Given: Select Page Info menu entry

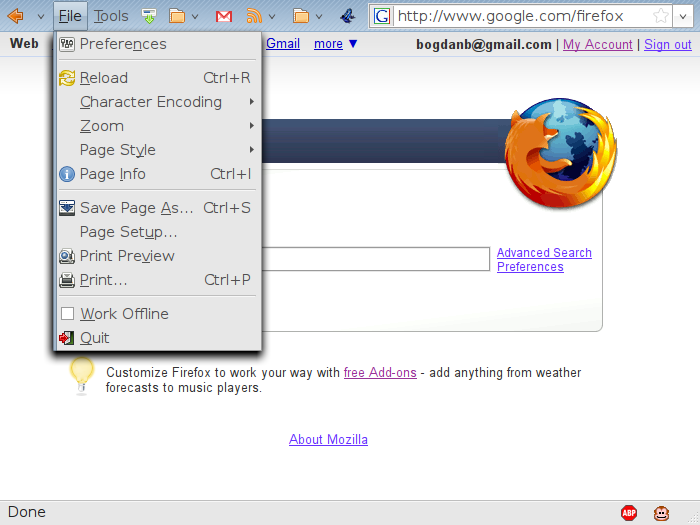Looking at the screenshot, I should [157, 174].
